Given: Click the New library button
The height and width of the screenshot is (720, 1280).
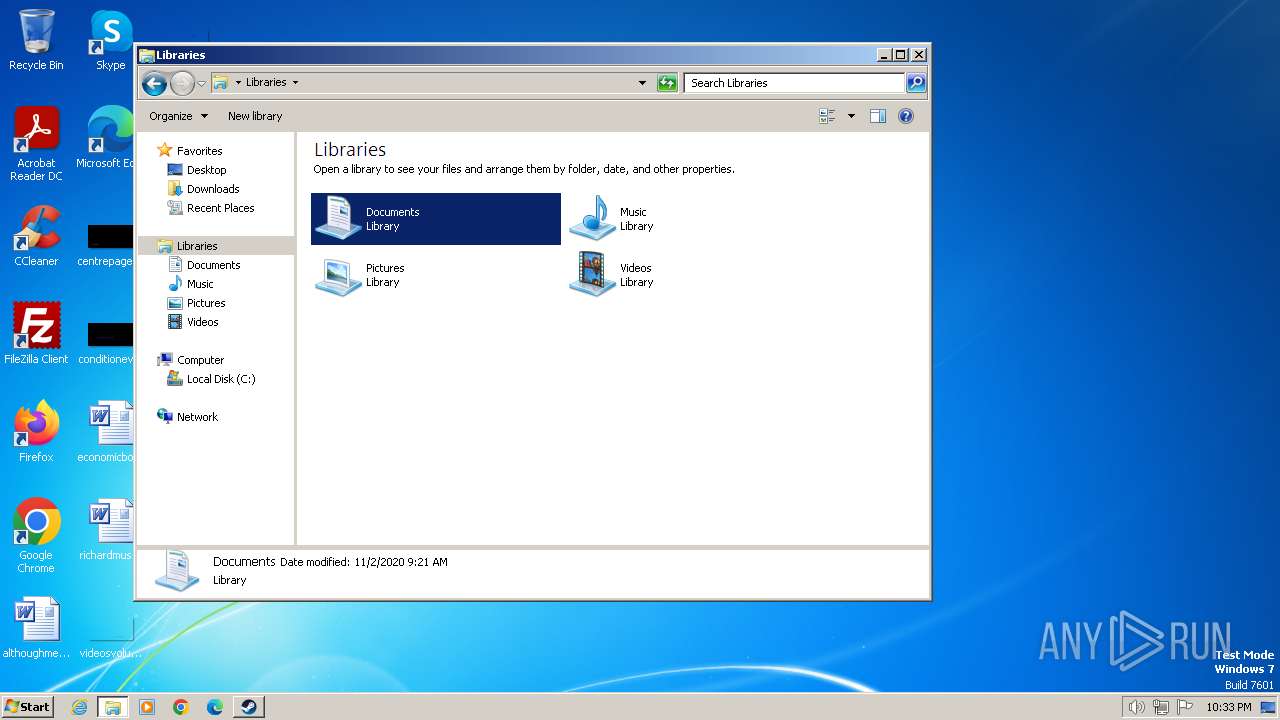Looking at the screenshot, I should coord(255,116).
